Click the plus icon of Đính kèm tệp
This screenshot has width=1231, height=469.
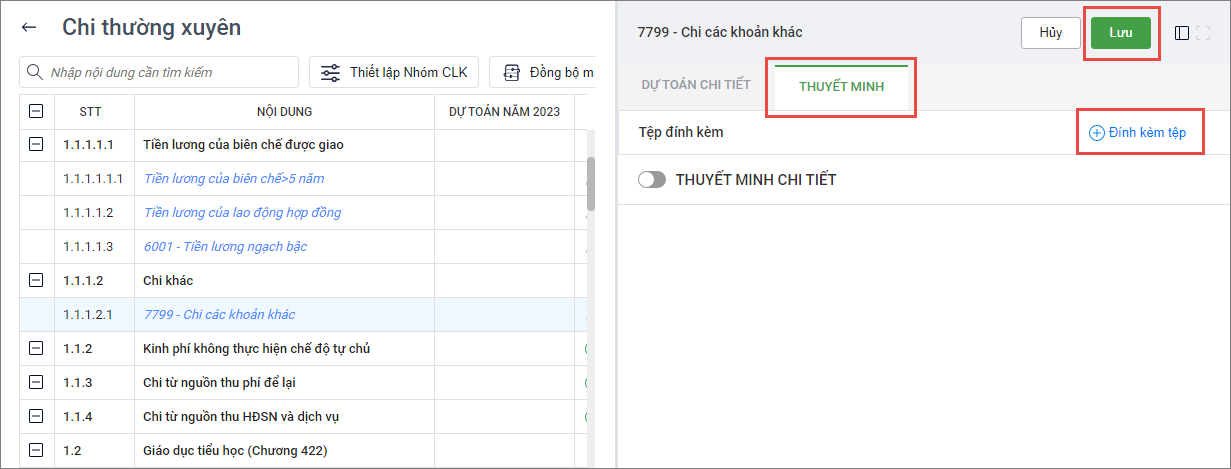pos(1097,133)
